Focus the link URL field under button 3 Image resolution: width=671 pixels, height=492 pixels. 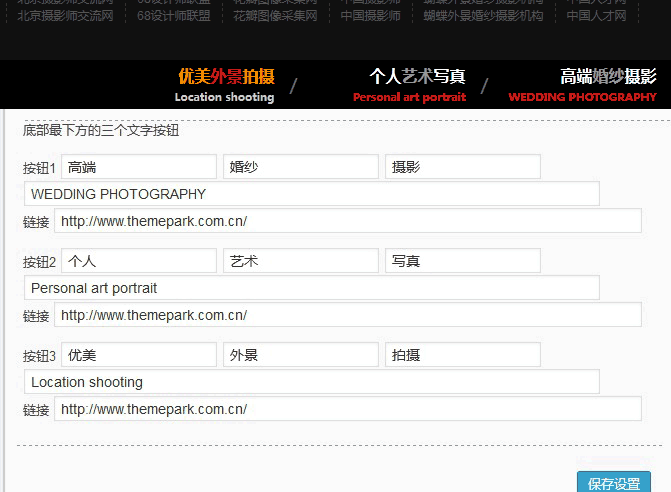[x=347, y=409]
